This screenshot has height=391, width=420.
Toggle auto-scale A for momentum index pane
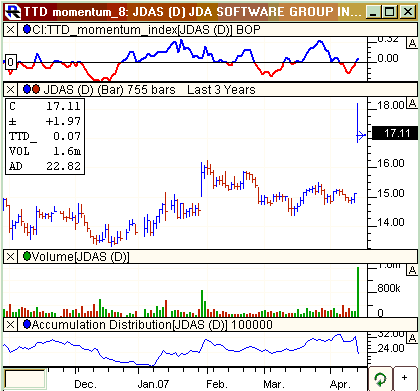[412, 43]
